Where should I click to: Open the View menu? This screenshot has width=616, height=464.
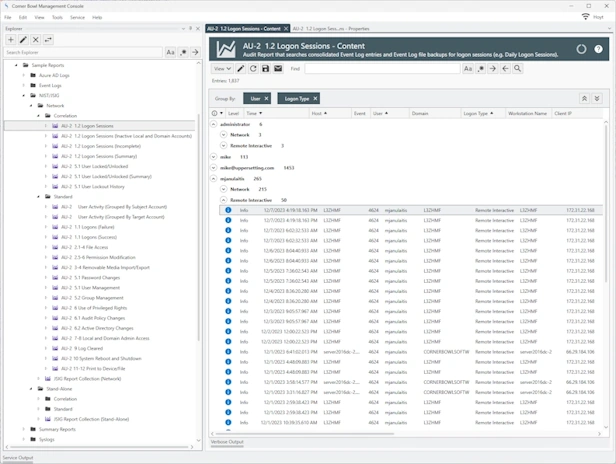pyautogui.click(x=39, y=17)
